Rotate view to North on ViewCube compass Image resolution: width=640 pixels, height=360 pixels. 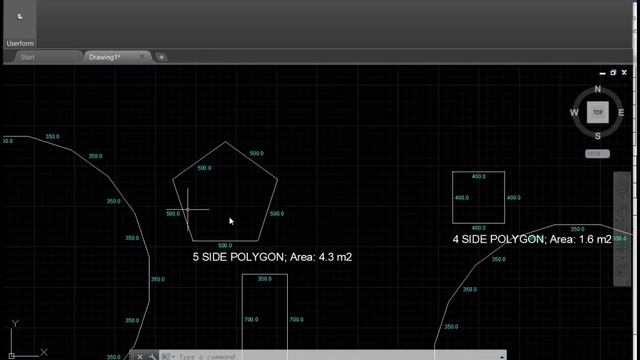[x=598, y=89]
